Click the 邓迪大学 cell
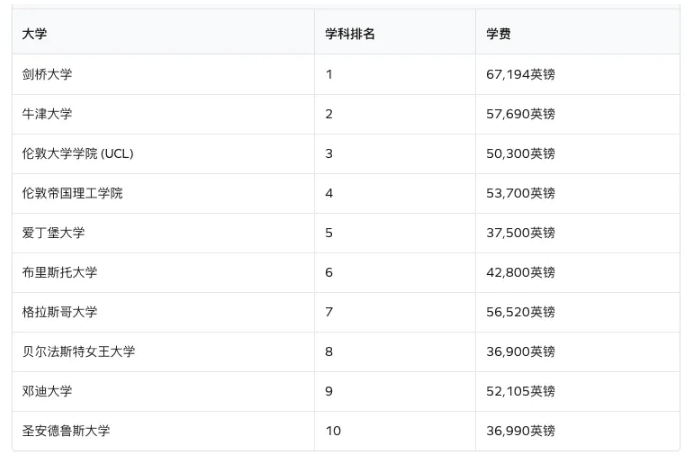 point(48,391)
